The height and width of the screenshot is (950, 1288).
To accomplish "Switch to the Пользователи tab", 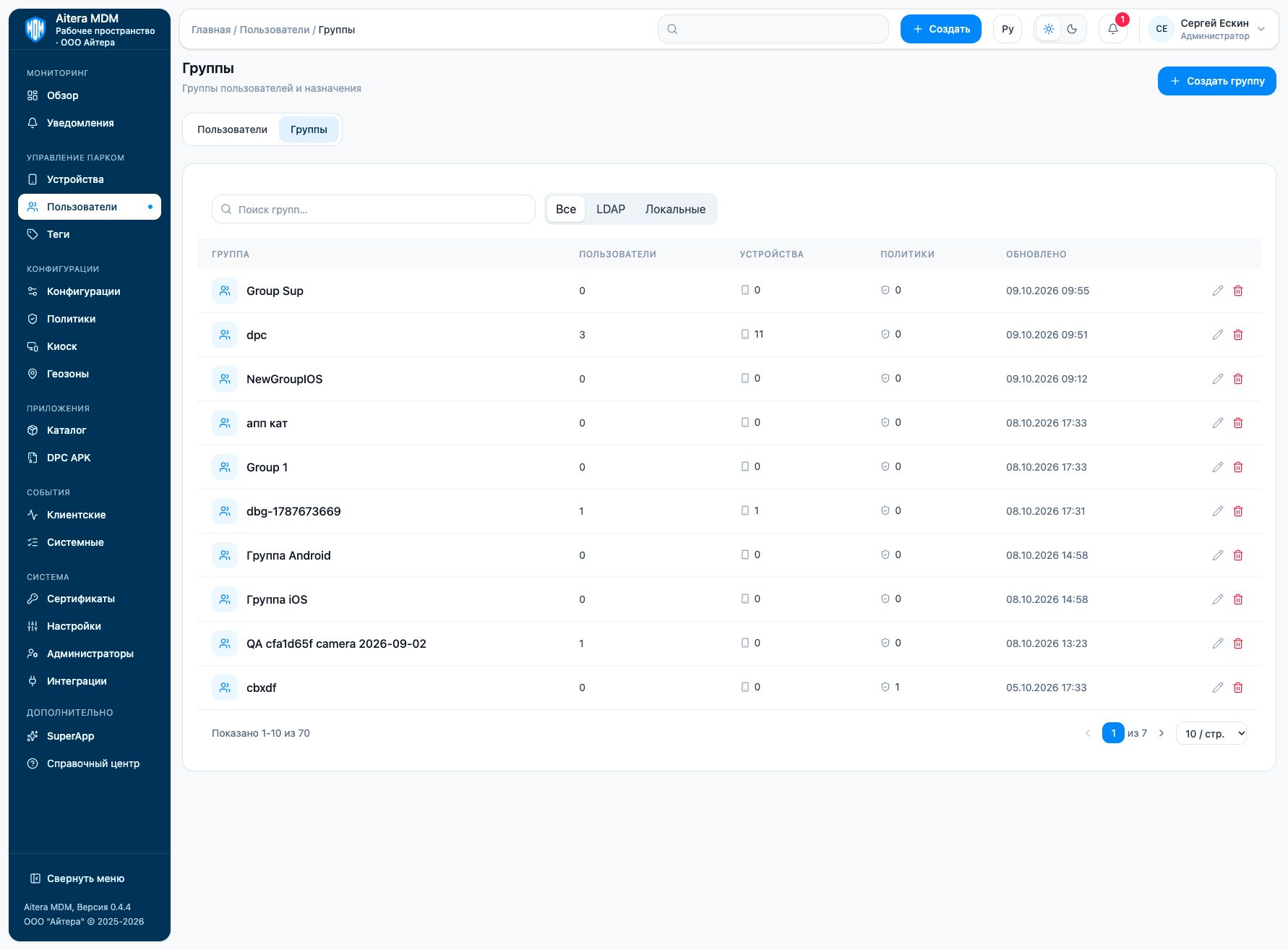I will 232,129.
